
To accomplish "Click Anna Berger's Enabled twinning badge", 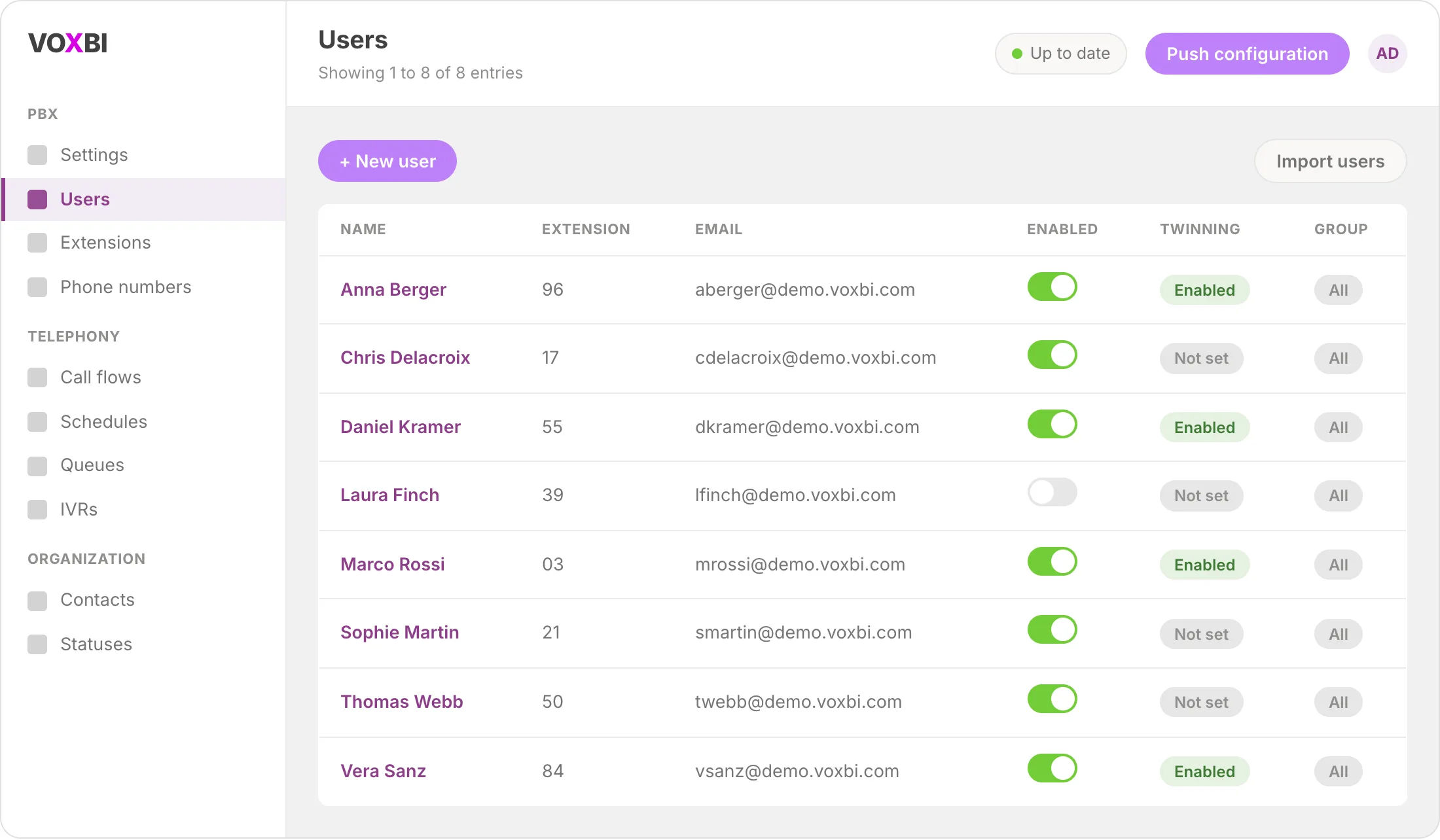I will (1204, 290).
